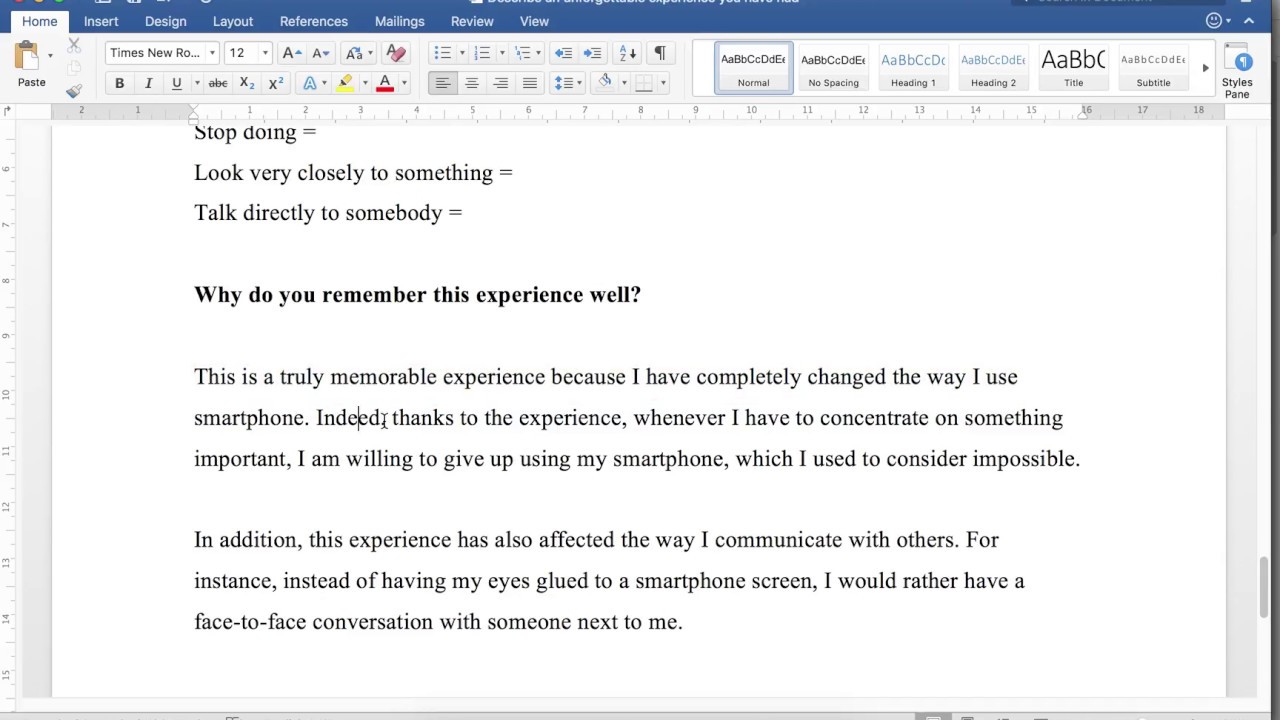Screen dimensions: 1280x720
Task: Switch to the Design tab
Action: (x=165, y=21)
